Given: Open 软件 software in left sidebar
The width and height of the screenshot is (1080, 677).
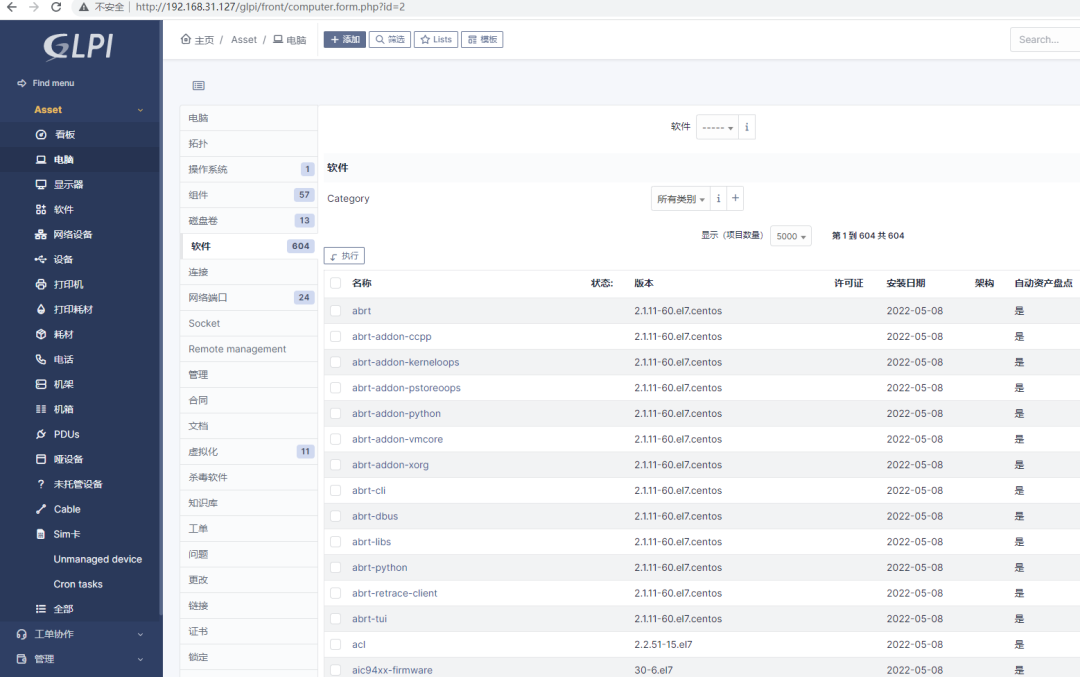Looking at the screenshot, I should (x=63, y=209).
